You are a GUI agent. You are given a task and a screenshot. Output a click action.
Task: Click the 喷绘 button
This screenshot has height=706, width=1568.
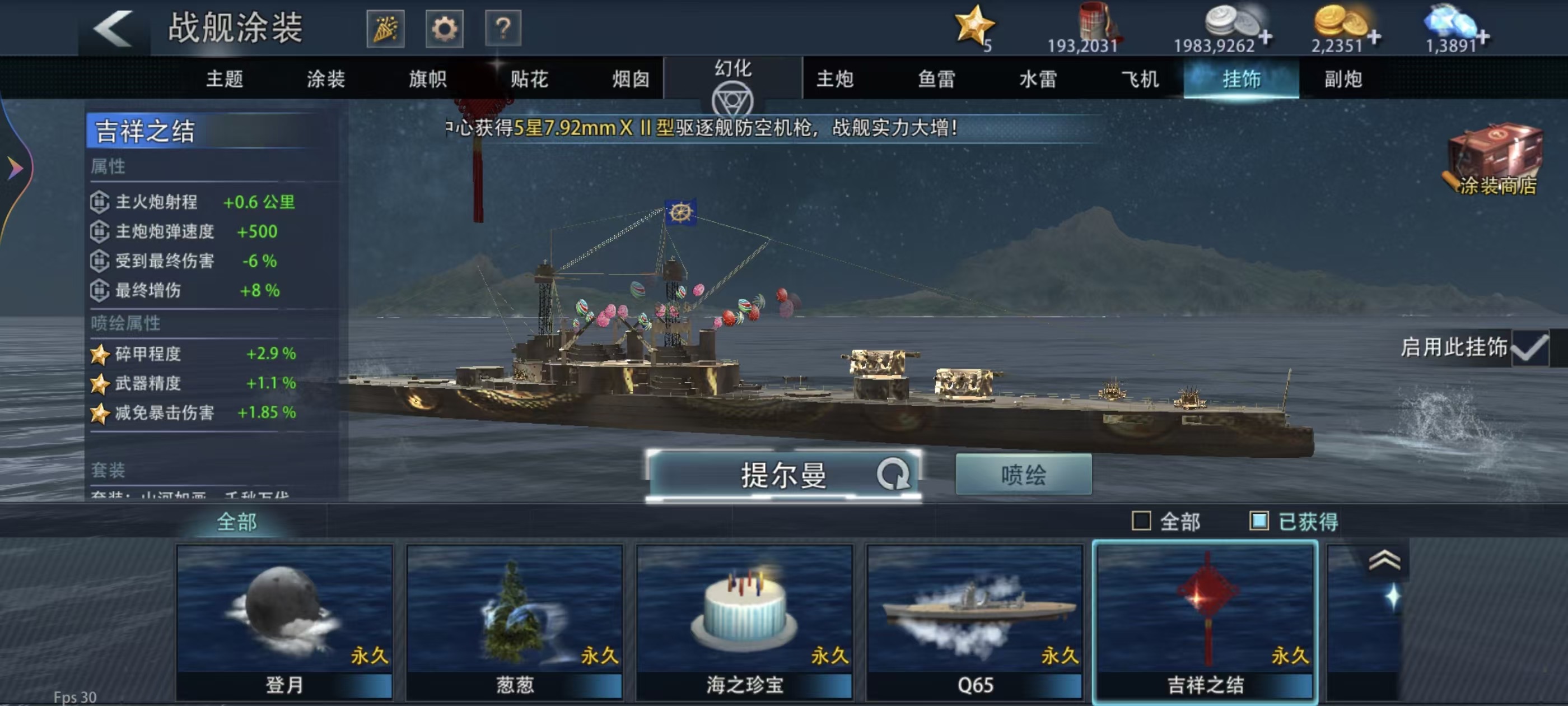[x=1023, y=475]
